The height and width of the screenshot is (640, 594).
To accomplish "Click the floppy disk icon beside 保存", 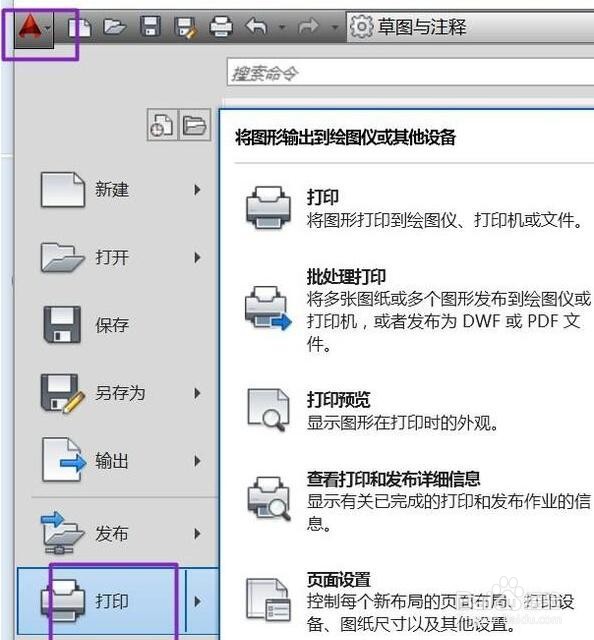I will point(62,324).
